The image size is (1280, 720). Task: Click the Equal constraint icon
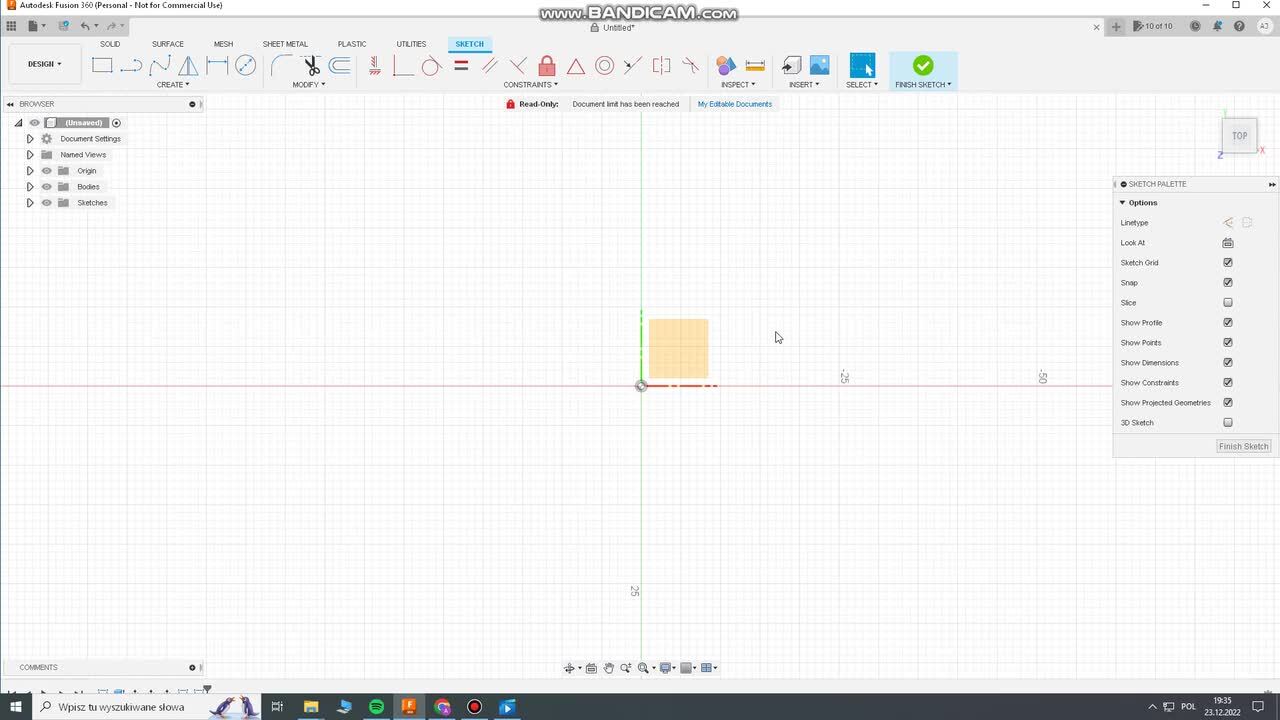coord(461,66)
